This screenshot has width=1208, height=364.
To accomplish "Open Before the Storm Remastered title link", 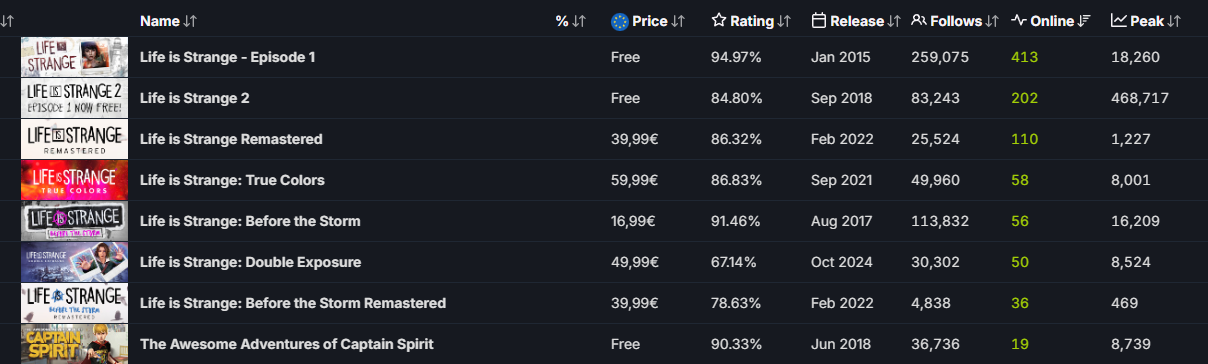I will pos(293,303).
